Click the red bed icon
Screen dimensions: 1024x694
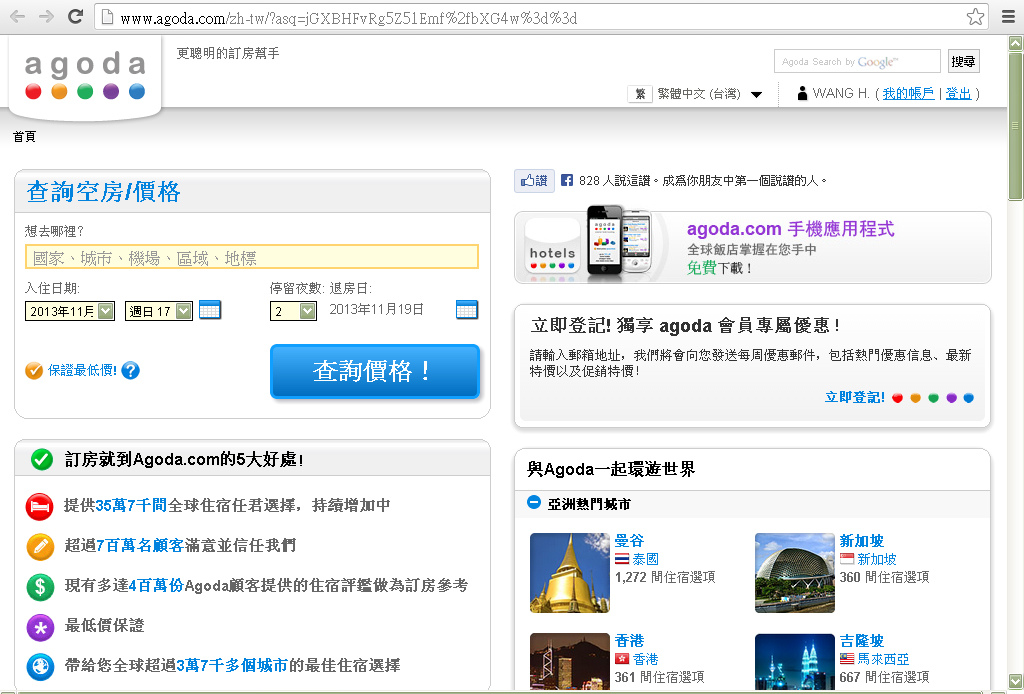(40, 506)
